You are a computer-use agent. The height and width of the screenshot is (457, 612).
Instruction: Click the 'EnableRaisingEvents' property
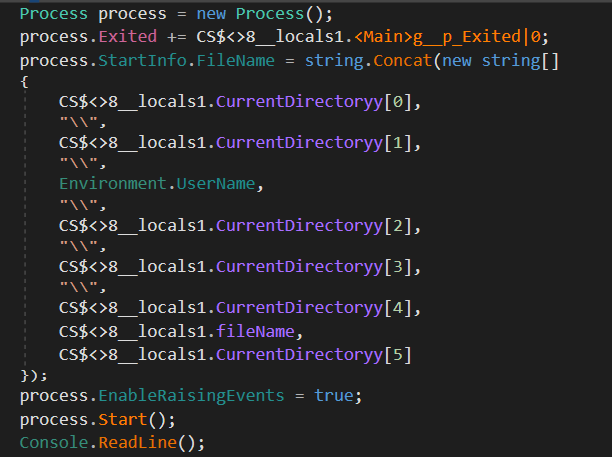click(191, 396)
